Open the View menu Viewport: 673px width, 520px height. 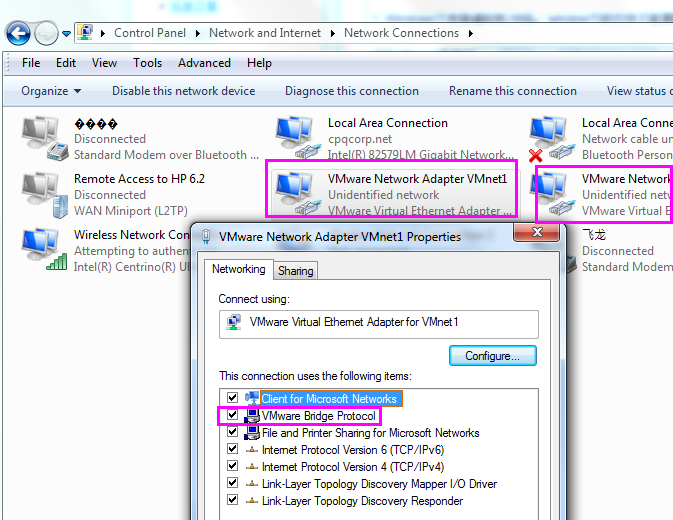(104, 63)
